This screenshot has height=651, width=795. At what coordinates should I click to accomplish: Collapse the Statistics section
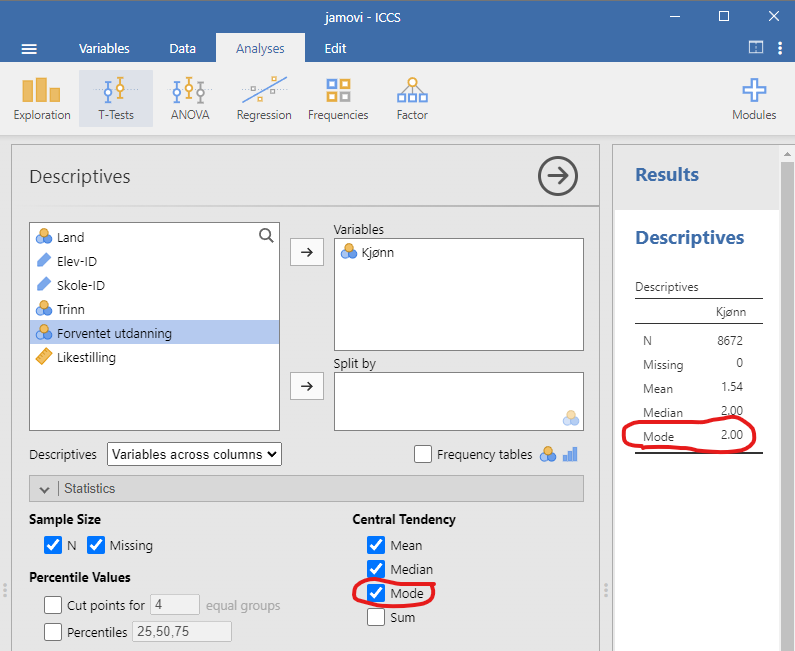[x=43, y=489]
